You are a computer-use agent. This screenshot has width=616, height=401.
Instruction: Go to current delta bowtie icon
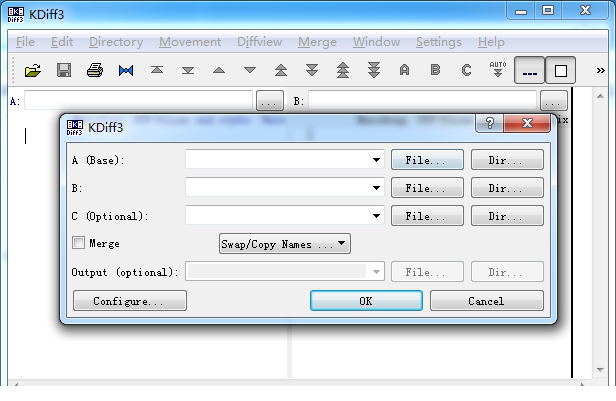click(126, 71)
